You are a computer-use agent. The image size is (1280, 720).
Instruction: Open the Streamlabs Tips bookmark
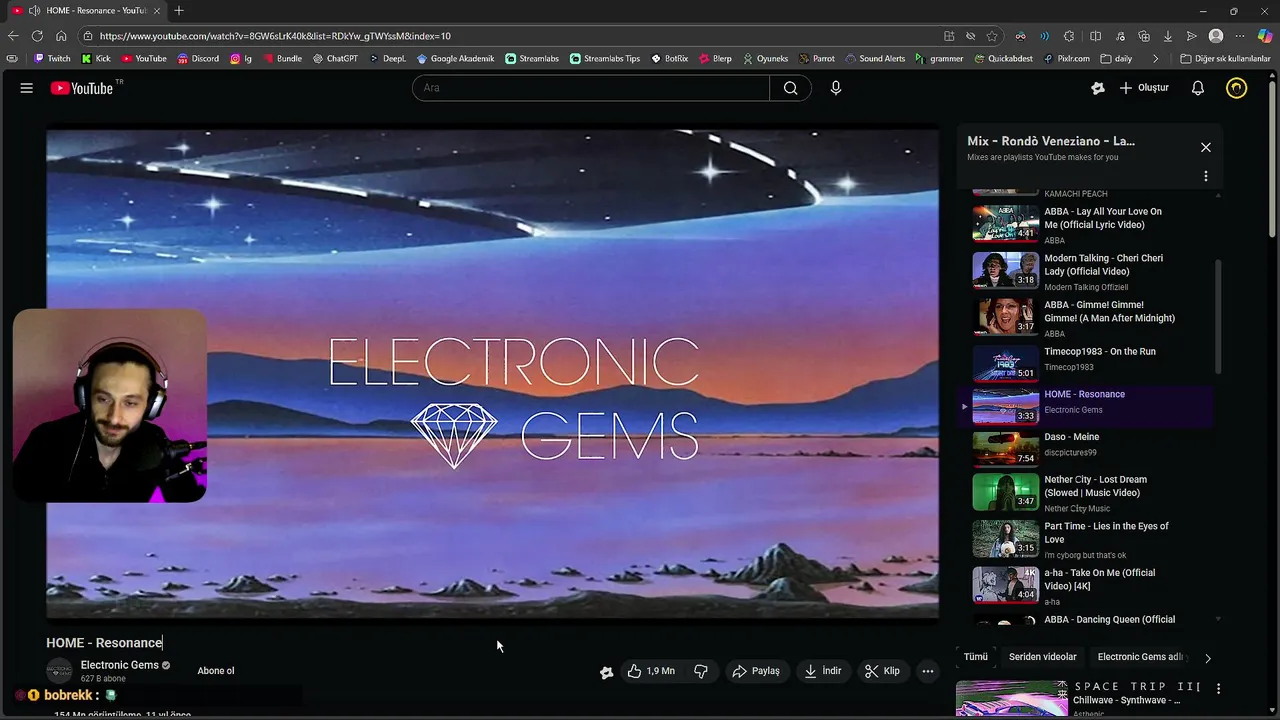tap(605, 59)
